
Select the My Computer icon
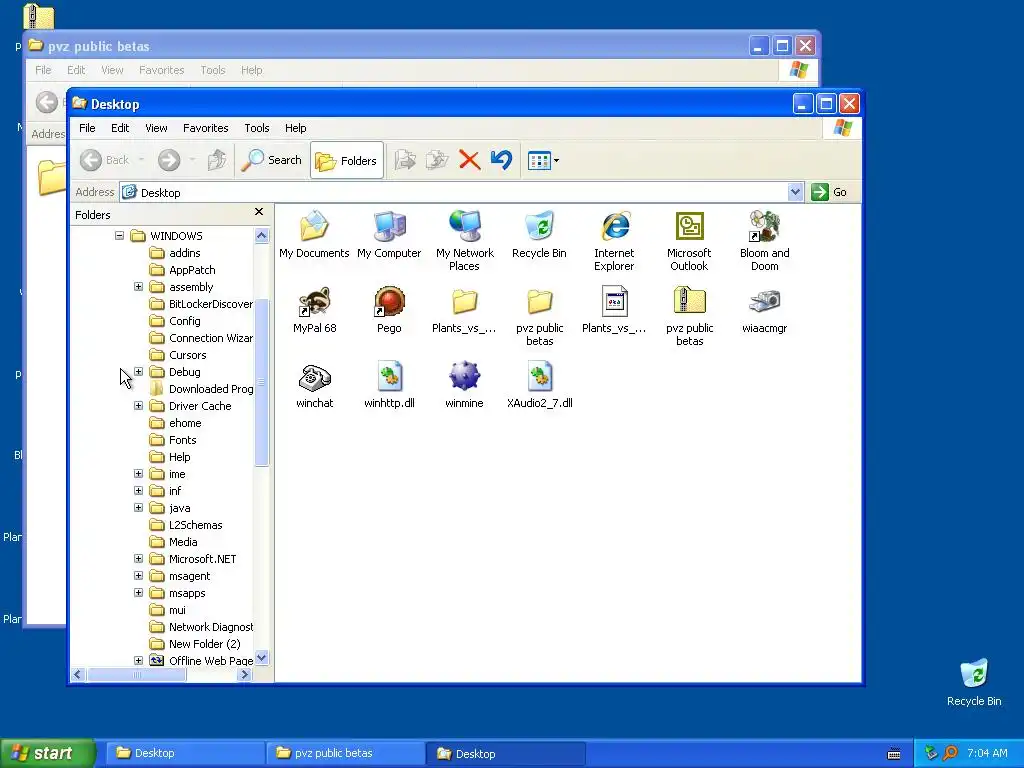(389, 227)
